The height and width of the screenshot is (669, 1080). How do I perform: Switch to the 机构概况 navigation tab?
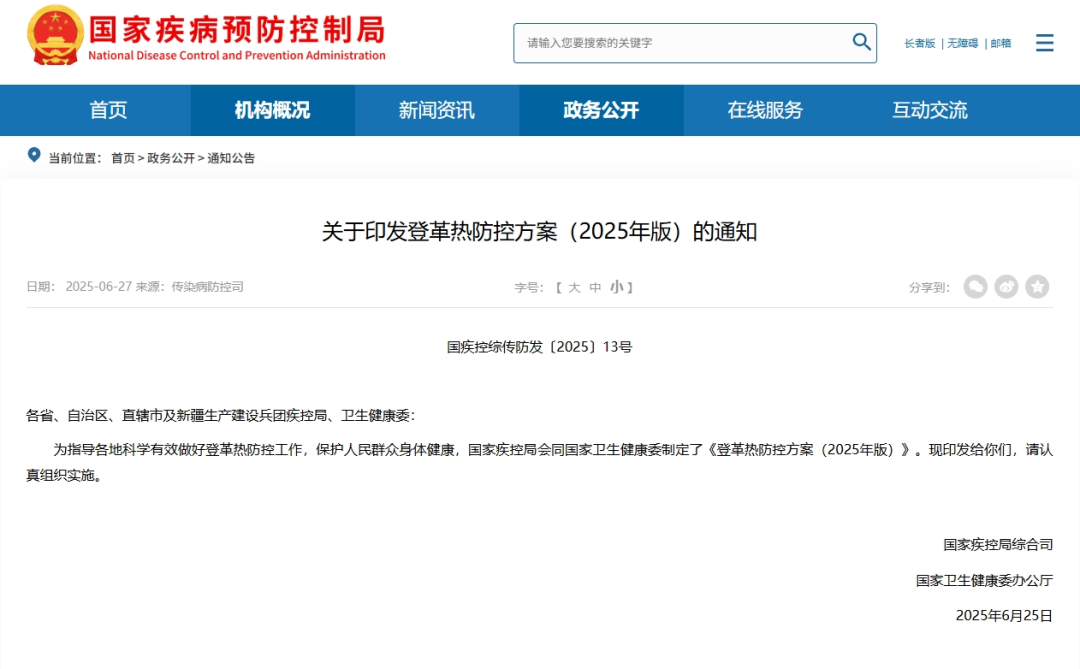tap(271, 110)
